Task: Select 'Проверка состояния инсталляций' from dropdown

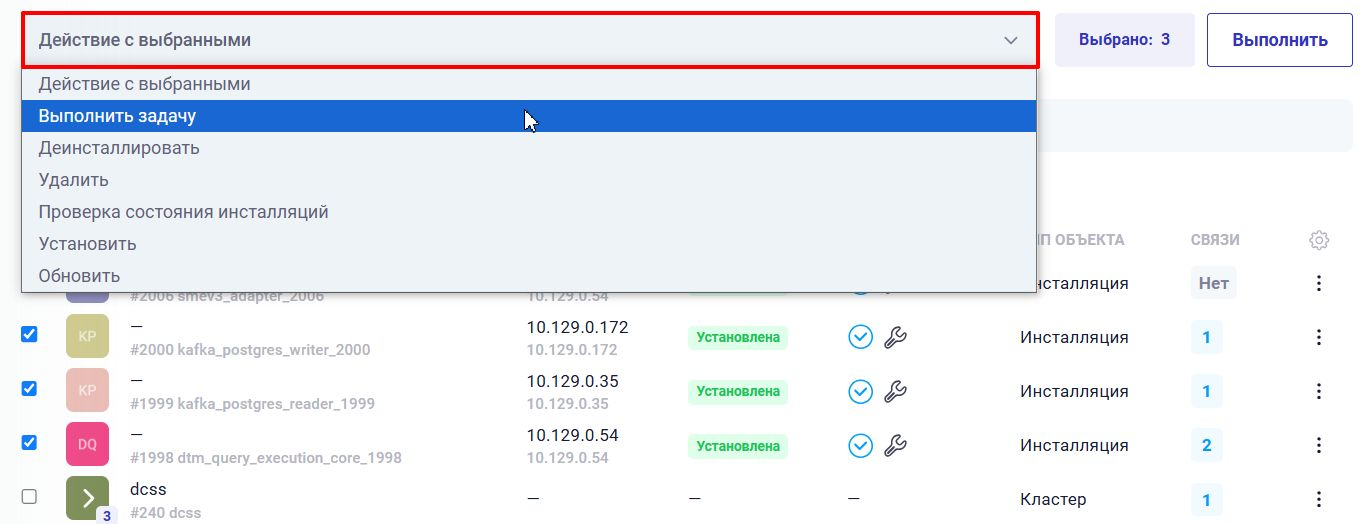Action: [x=183, y=212]
